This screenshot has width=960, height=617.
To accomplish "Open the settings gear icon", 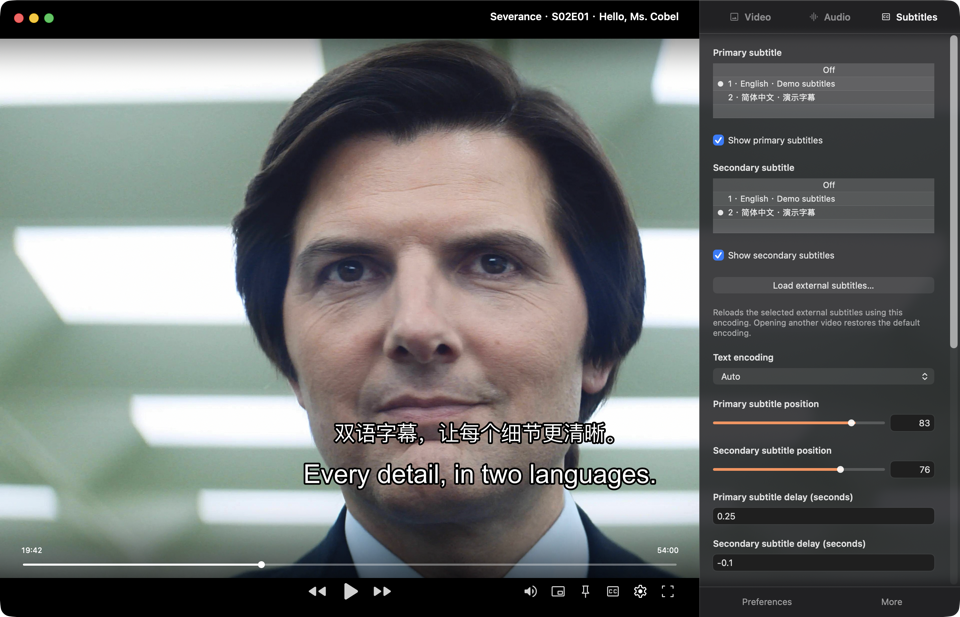I will [640, 591].
